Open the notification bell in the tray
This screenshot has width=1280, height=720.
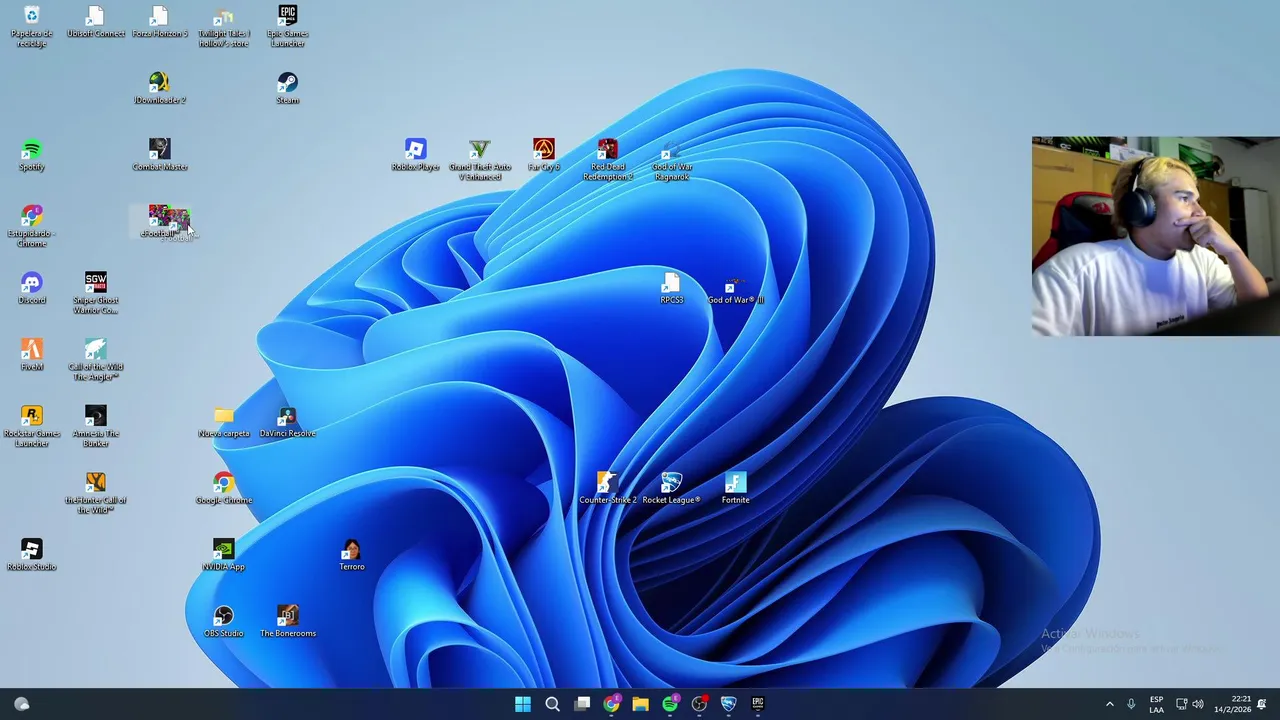pos(1262,704)
